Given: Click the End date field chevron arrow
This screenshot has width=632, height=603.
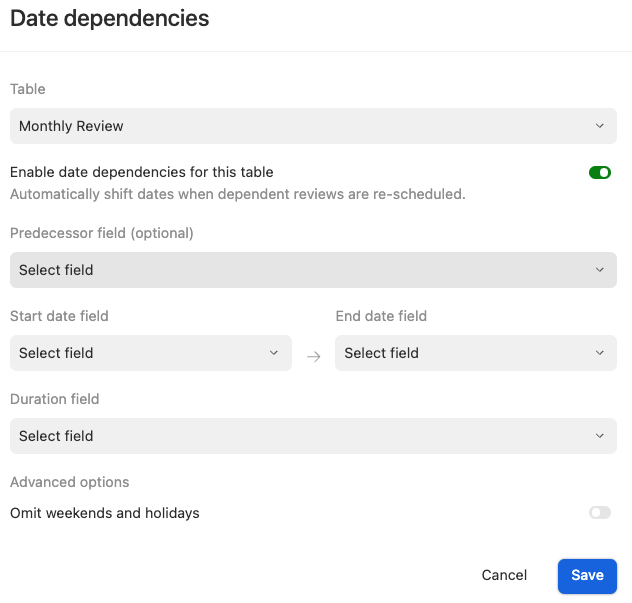Looking at the screenshot, I should click(x=599, y=353).
